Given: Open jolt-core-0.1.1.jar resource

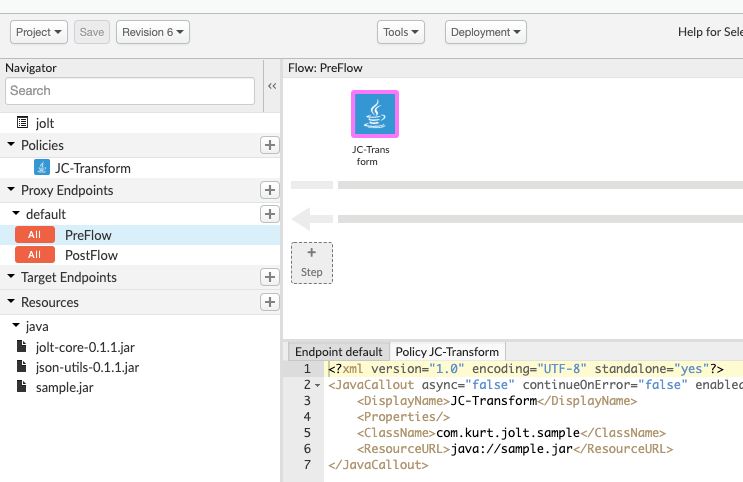Looking at the screenshot, I should point(85,347).
